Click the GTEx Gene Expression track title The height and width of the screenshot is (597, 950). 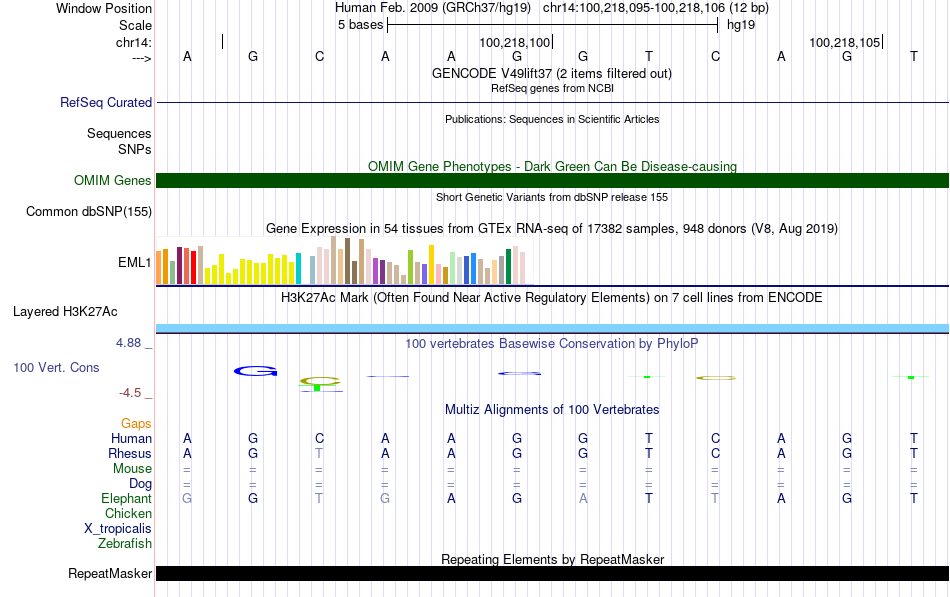point(552,228)
